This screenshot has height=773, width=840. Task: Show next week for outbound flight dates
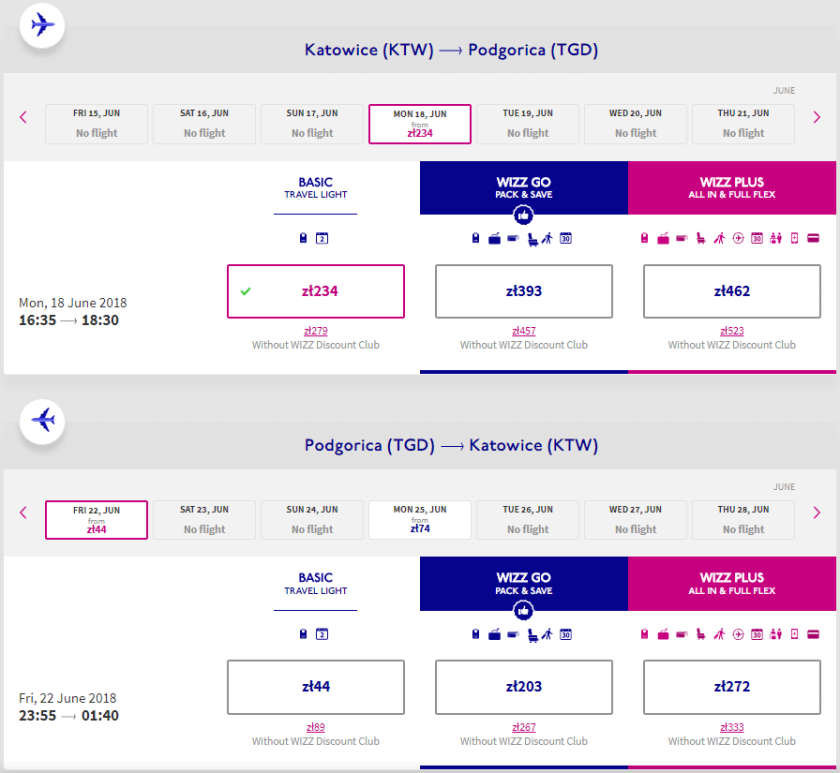coord(817,118)
